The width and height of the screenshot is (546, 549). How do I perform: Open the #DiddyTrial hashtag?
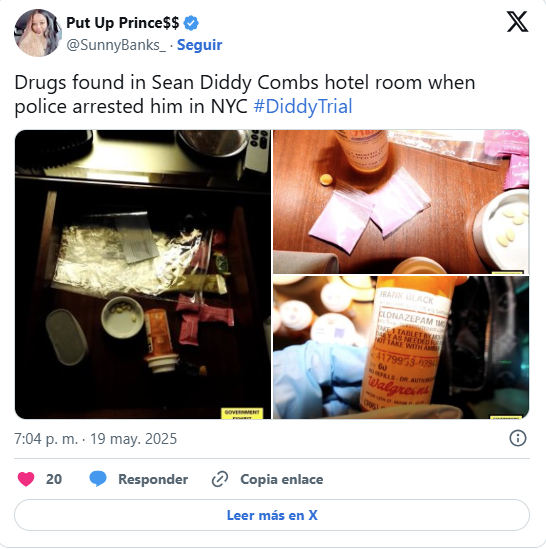point(303,106)
